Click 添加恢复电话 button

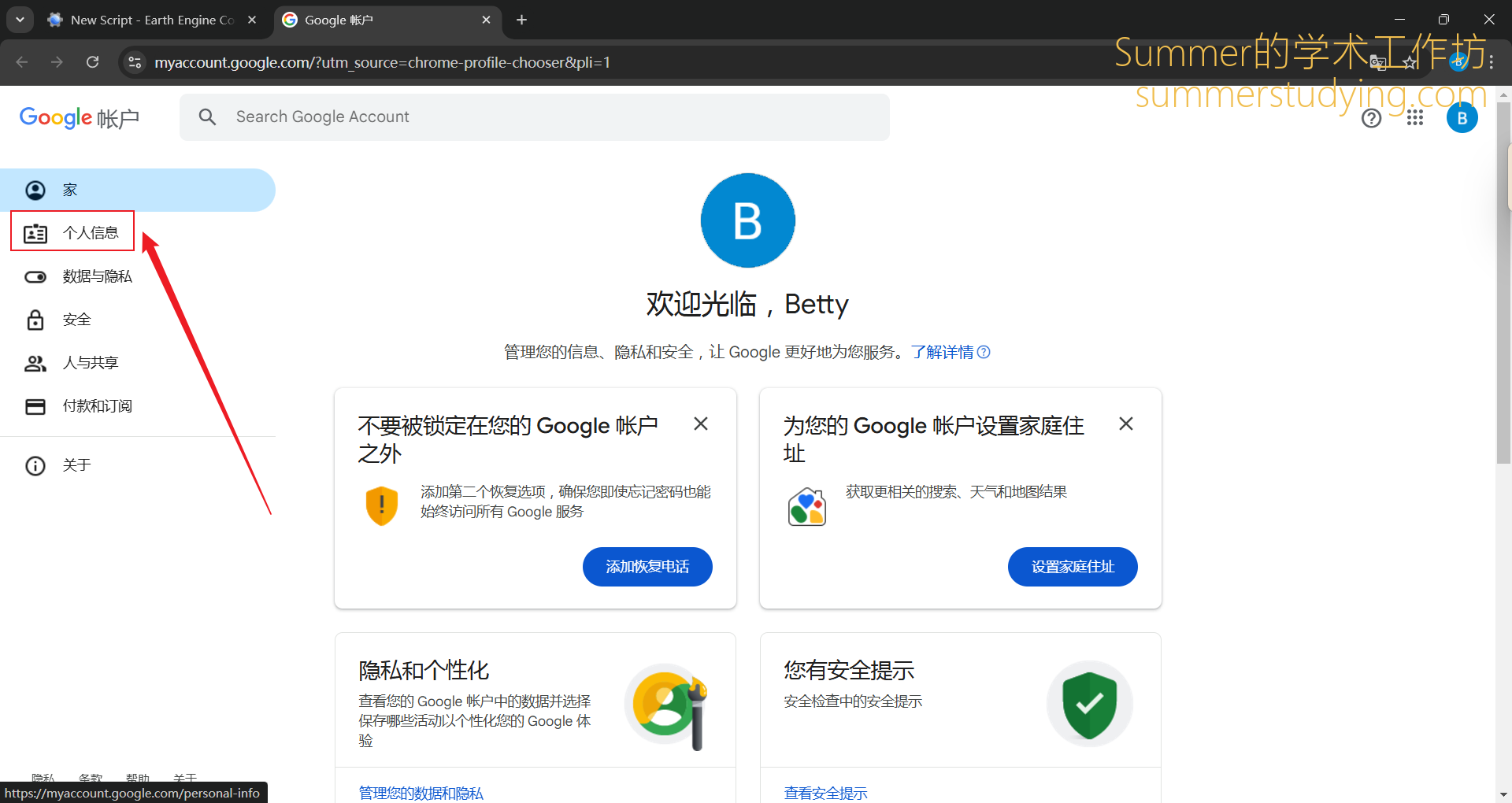(x=647, y=567)
